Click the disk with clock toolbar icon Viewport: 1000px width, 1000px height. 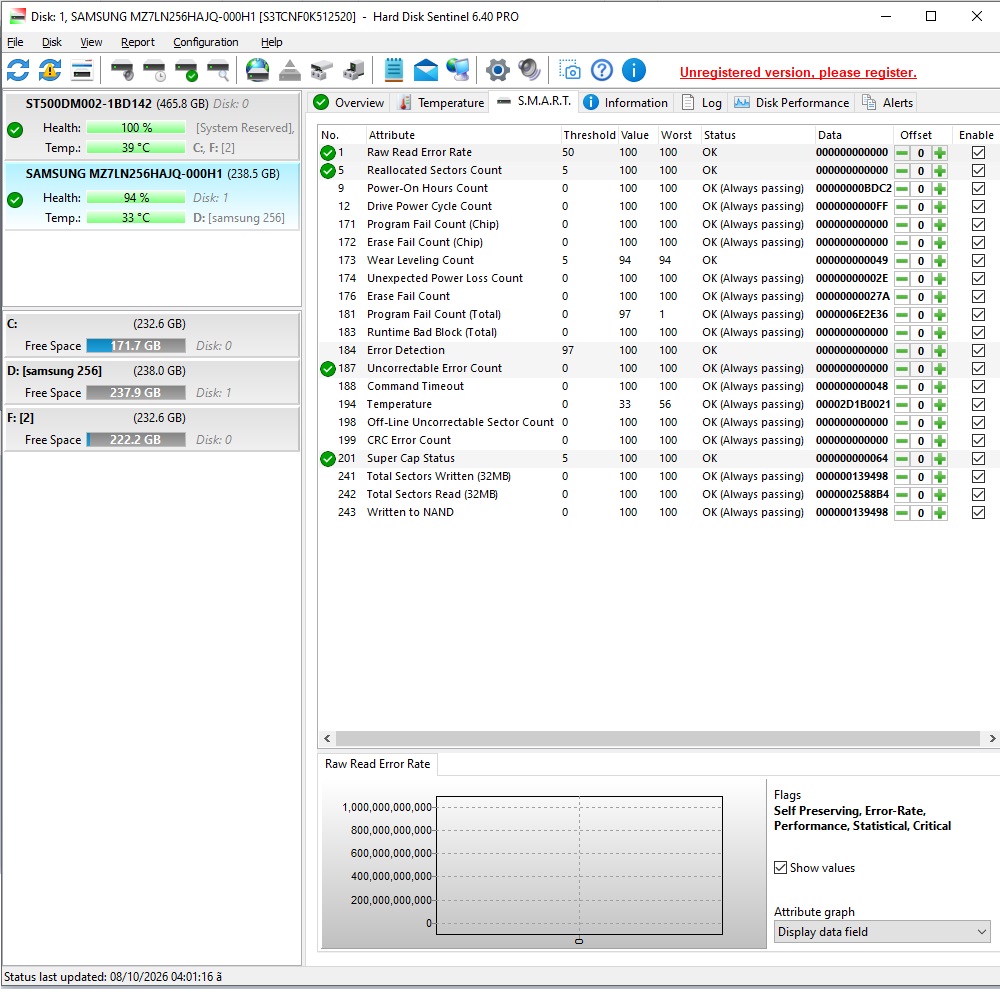(x=154, y=70)
